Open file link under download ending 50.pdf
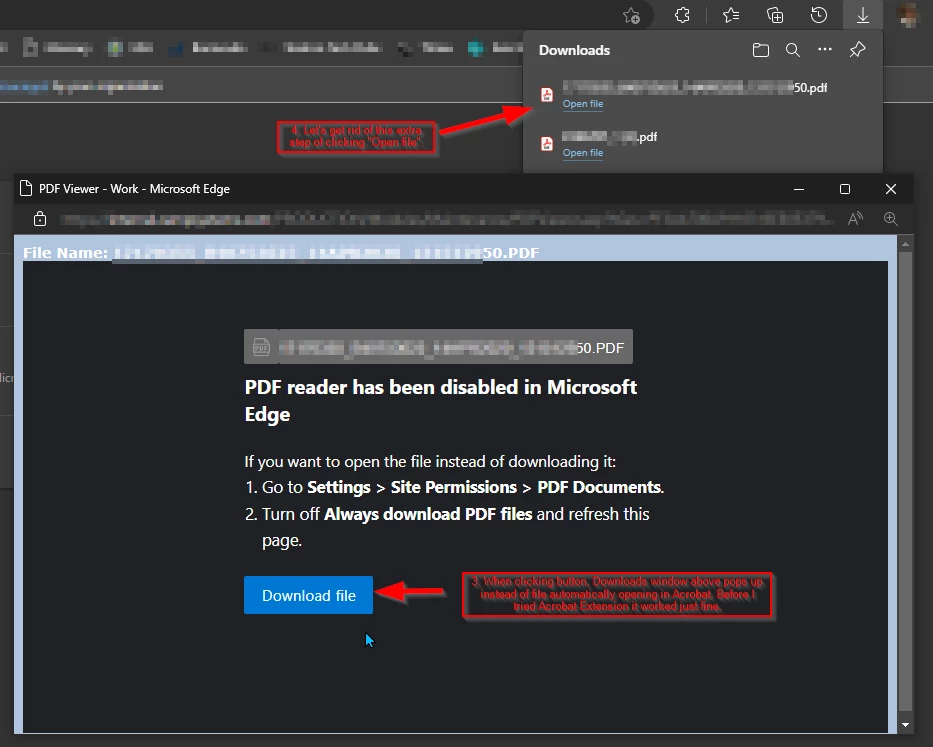Screen dimensions: 933x747 pos(583,104)
